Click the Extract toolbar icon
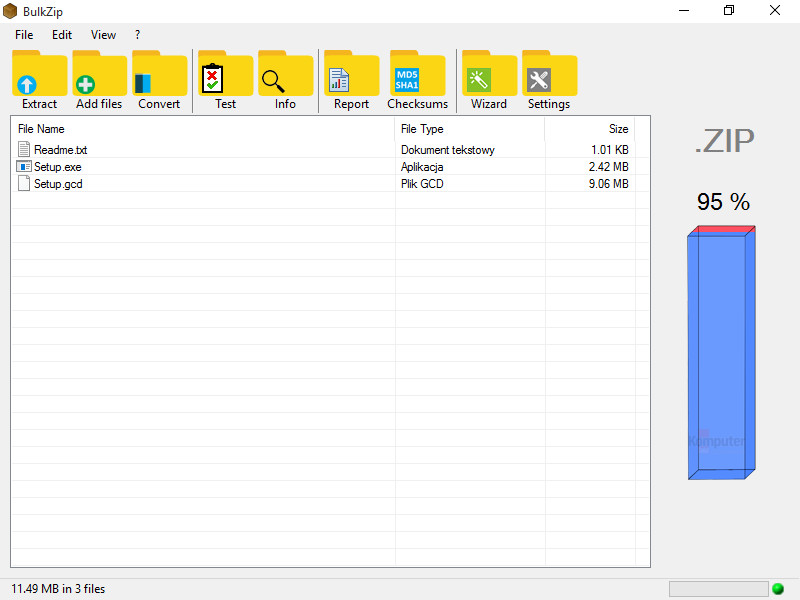This screenshot has height=600, width=800. click(x=39, y=80)
